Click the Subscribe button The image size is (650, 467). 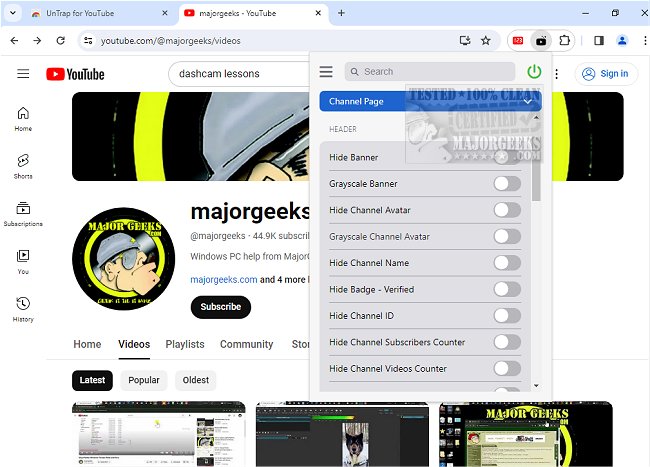tap(221, 307)
